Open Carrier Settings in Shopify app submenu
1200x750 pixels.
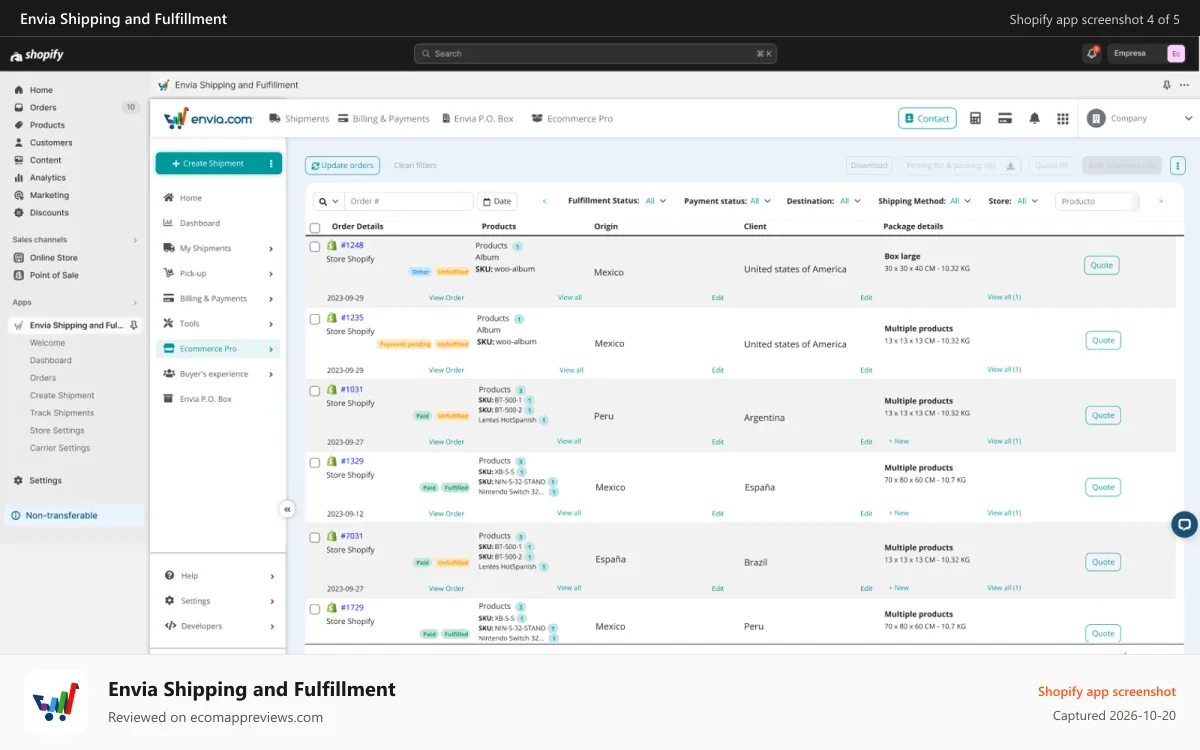60,448
